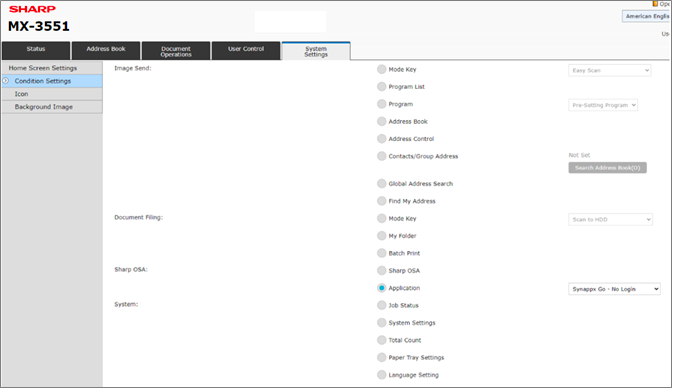Select Sharp OSA radio button
This screenshot has height=389, width=673.
pos(382,270)
